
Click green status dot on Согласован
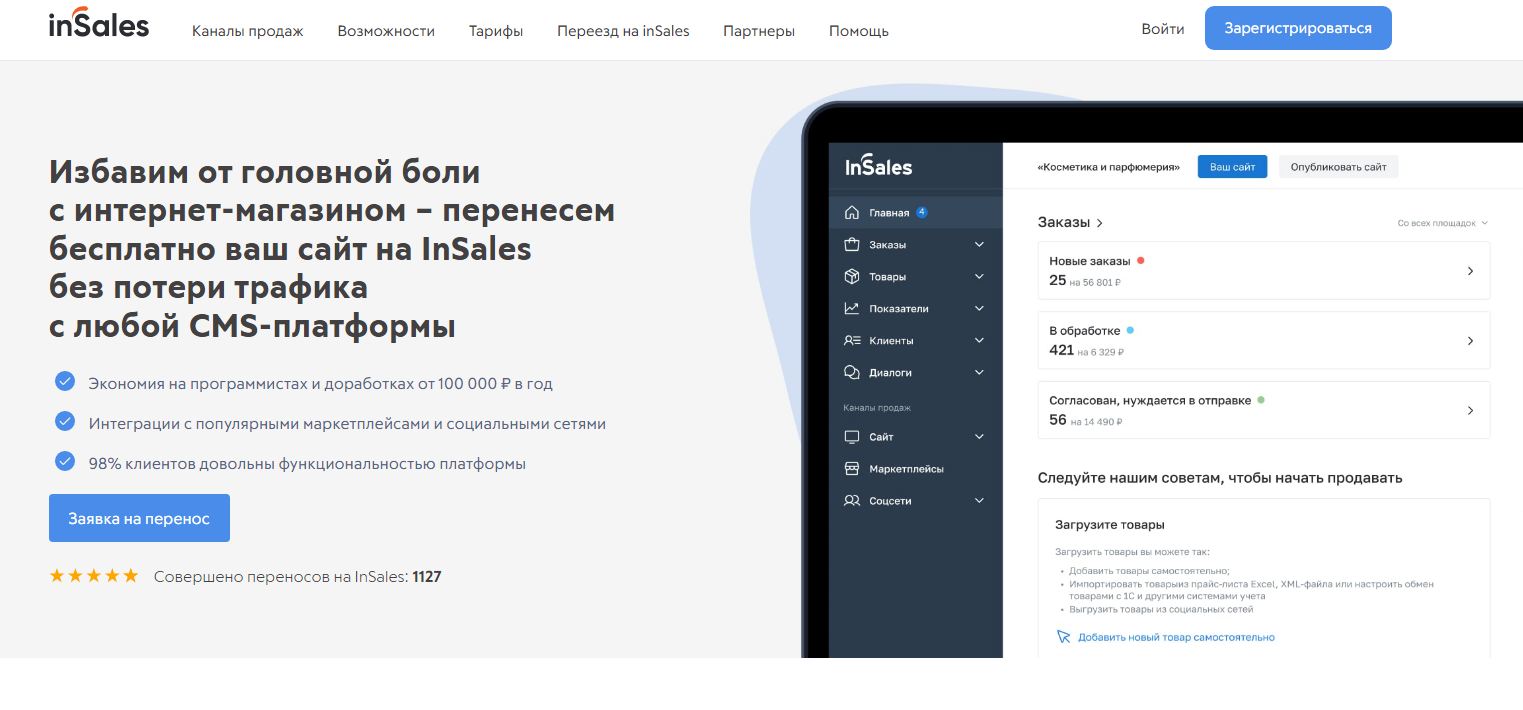pyautogui.click(x=1261, y=399)
